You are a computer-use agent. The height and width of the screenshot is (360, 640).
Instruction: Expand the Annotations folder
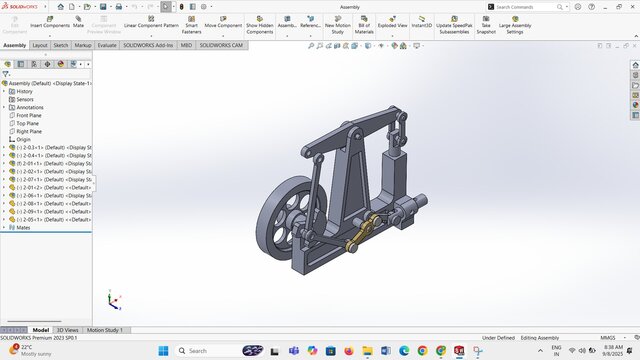pos(4,107)
